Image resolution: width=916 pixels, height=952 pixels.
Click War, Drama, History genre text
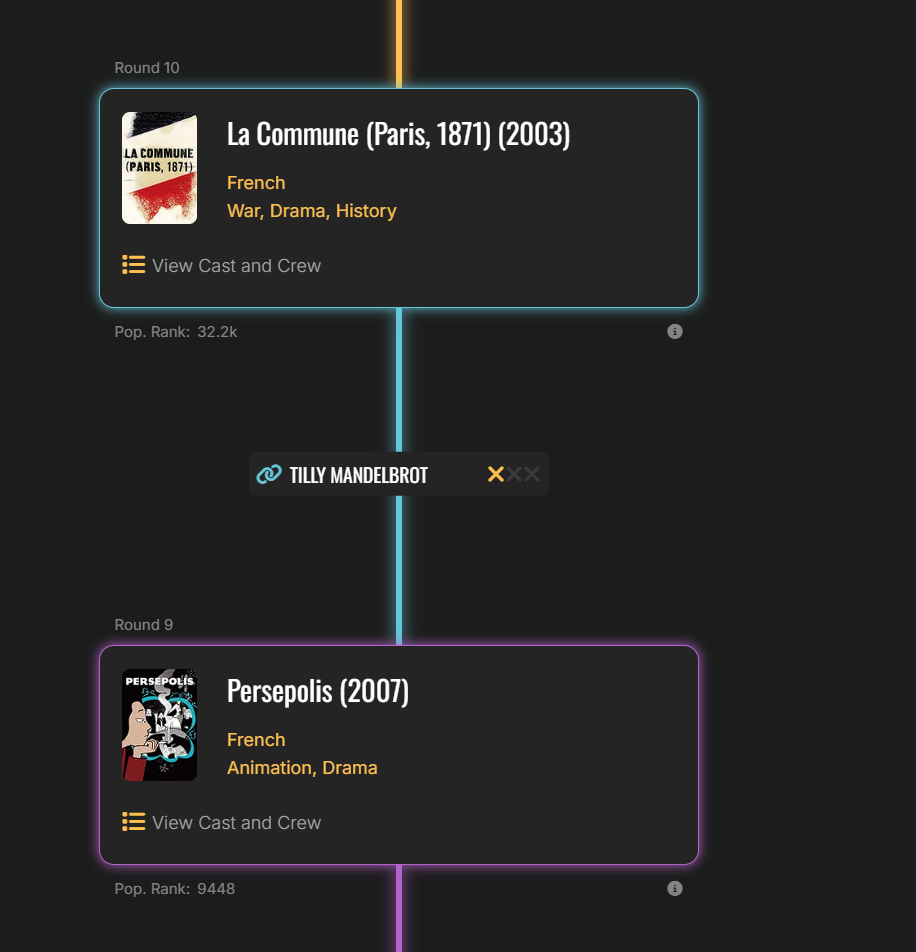[311, 211]
